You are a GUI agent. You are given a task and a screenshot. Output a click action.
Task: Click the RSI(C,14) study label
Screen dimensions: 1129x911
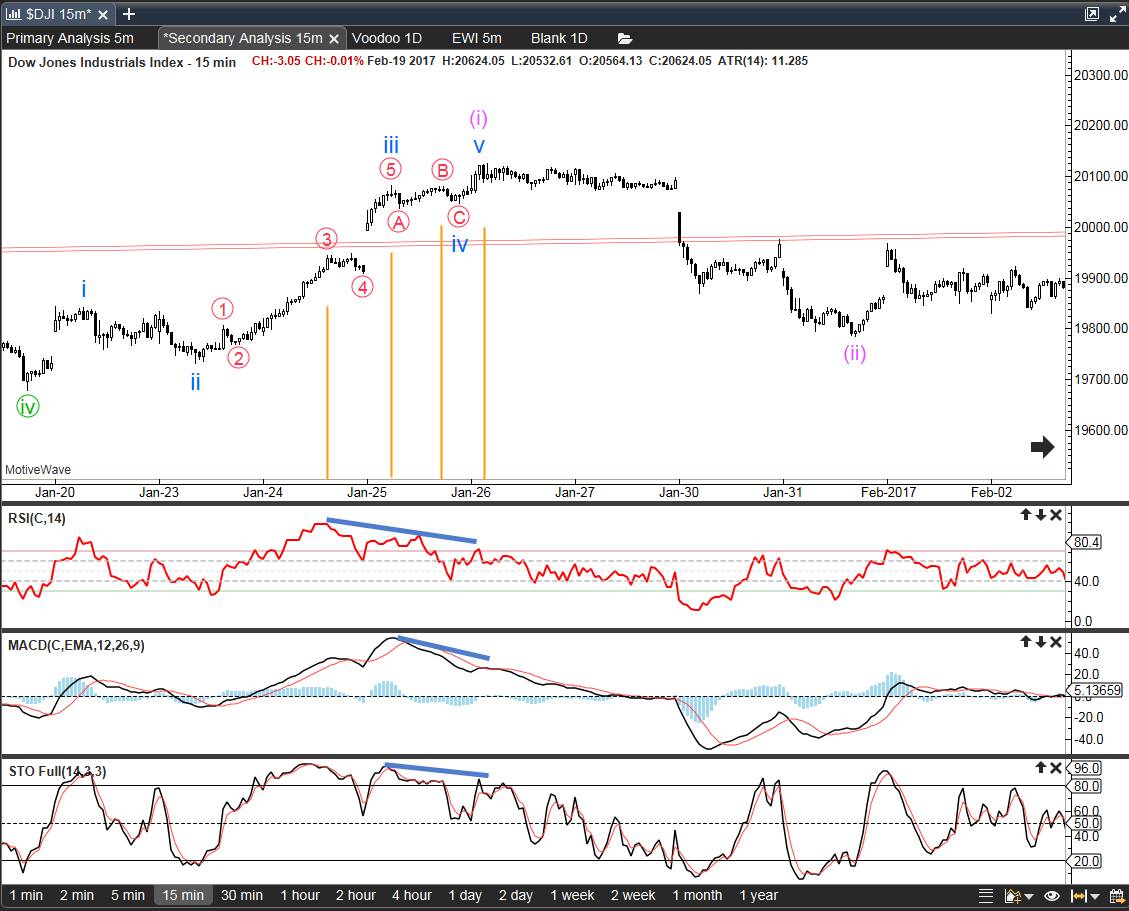coord(37,519)
